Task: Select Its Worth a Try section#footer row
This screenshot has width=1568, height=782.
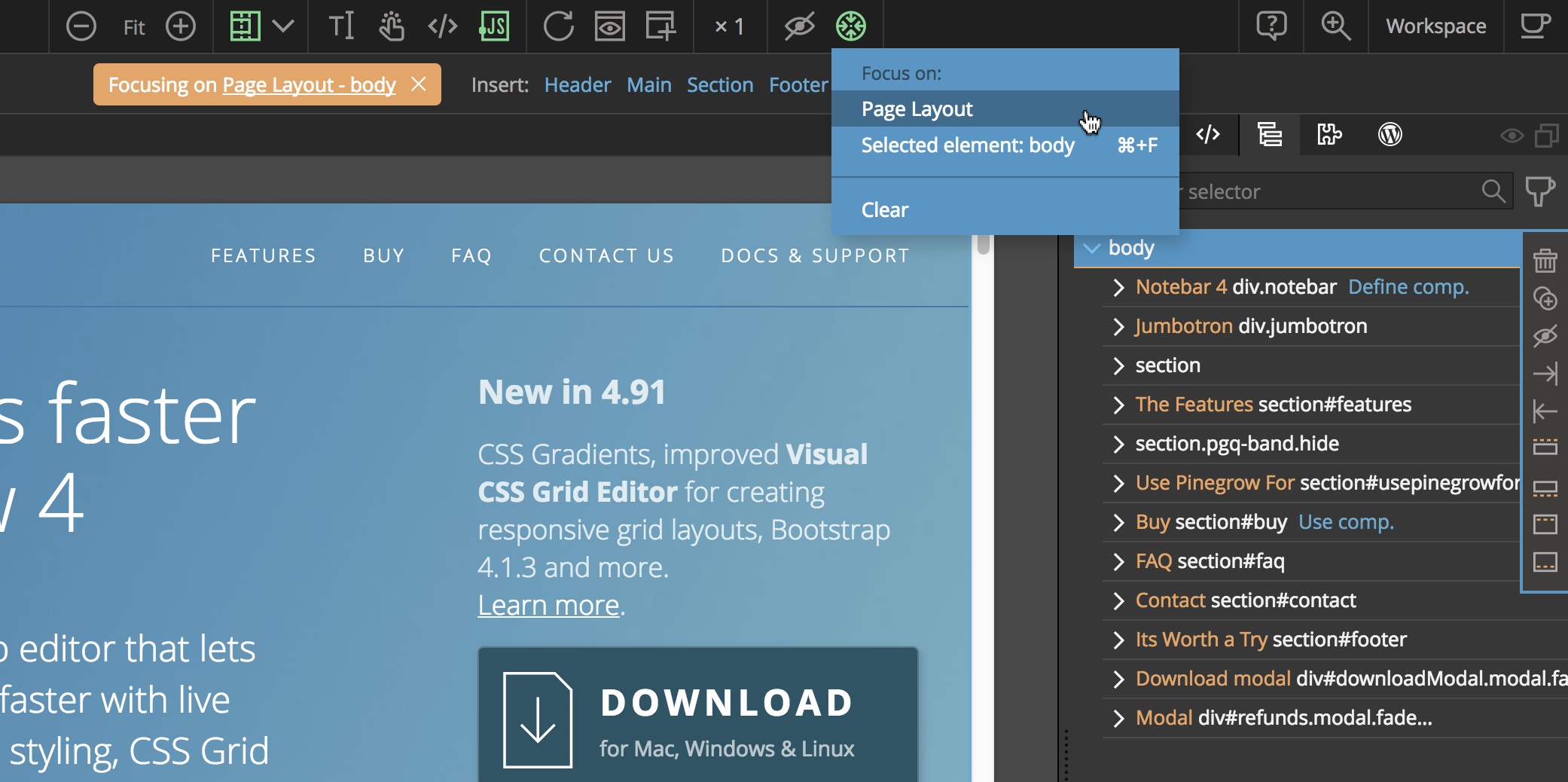Action: [x=1335, y=640]
